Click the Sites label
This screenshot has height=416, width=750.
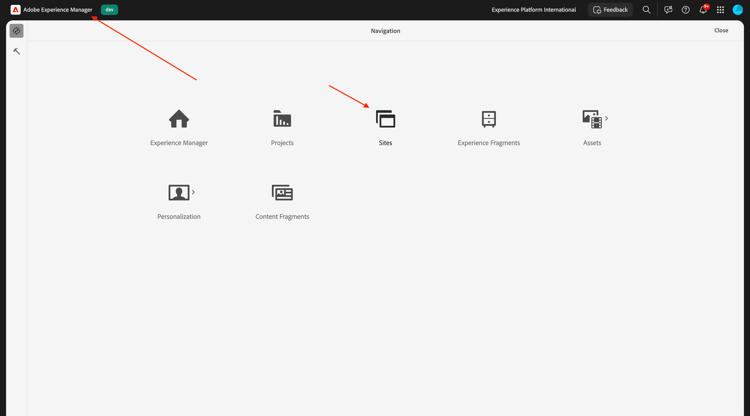pos(386,143)
